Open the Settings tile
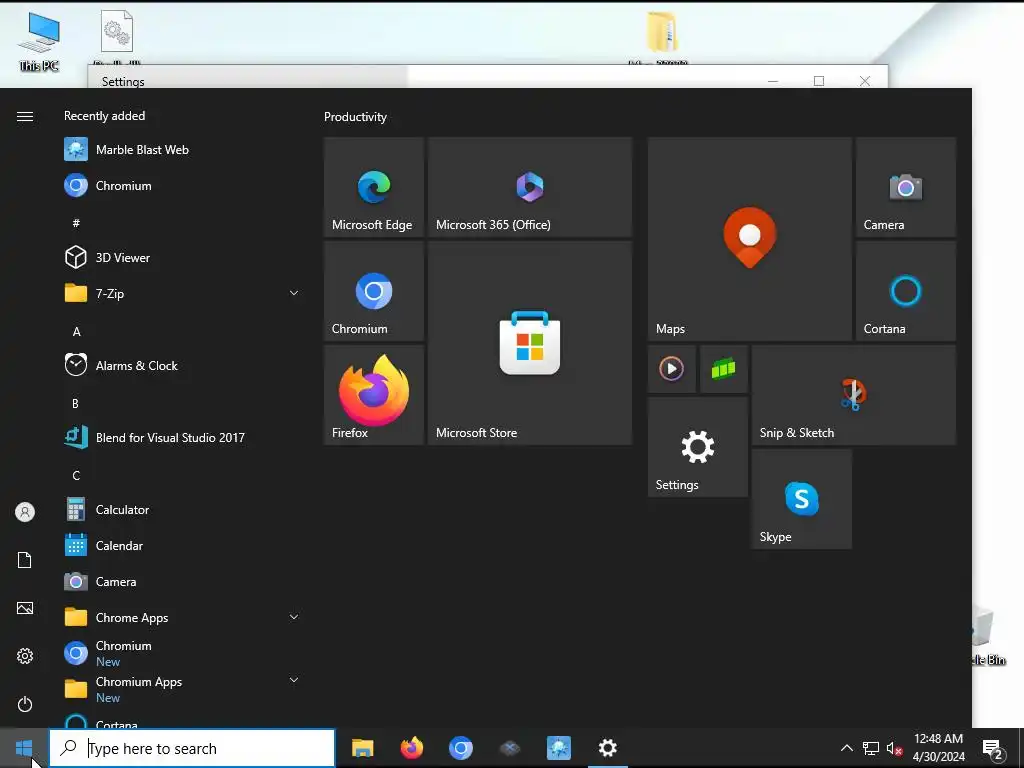This screenshot has width=1024, height=768. pos(697,447)
